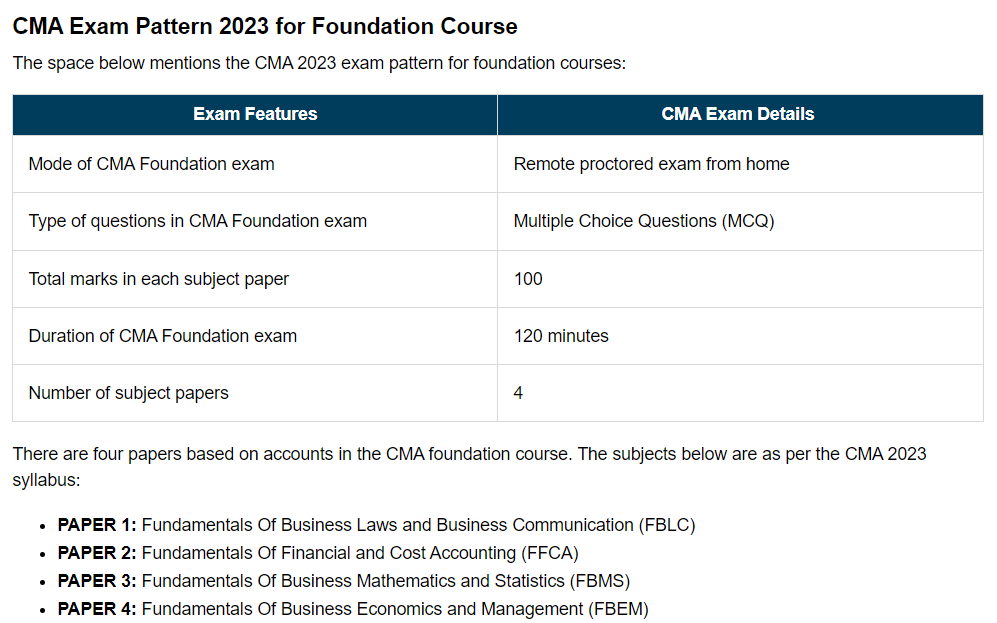Select Total marks in each subject paper
This screenshot has height=623, width=997.
[158, 279]
